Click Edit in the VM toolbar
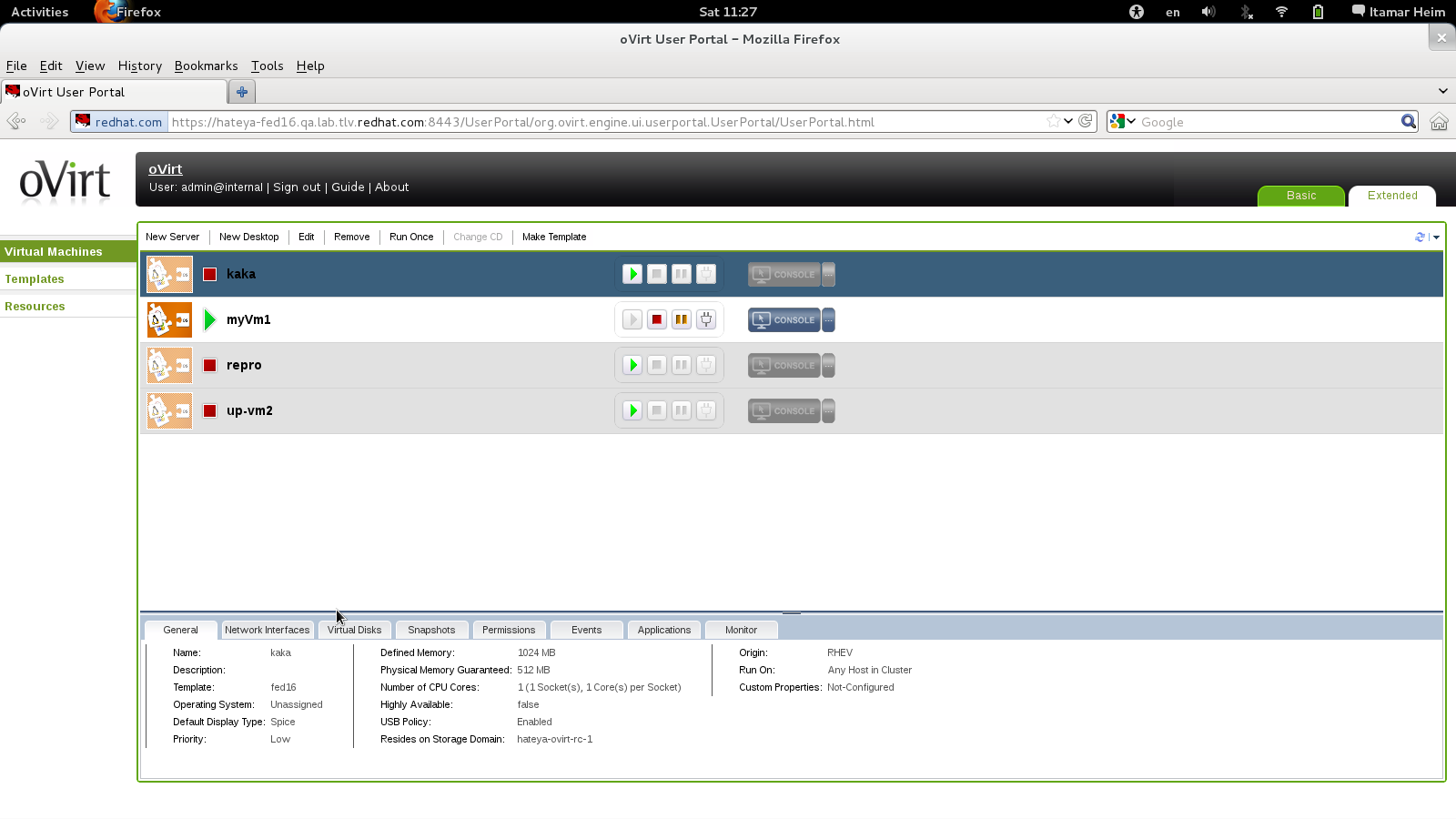 tap(307, 237)
